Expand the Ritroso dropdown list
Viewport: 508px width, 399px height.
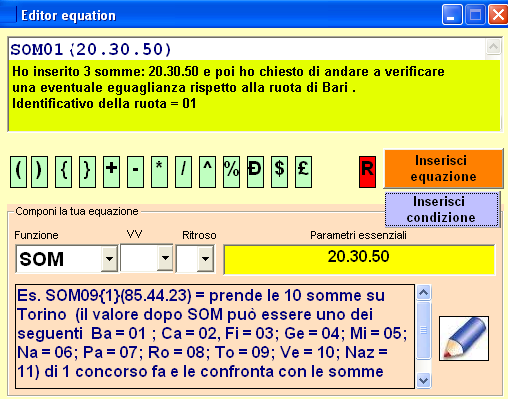[205, 259]
